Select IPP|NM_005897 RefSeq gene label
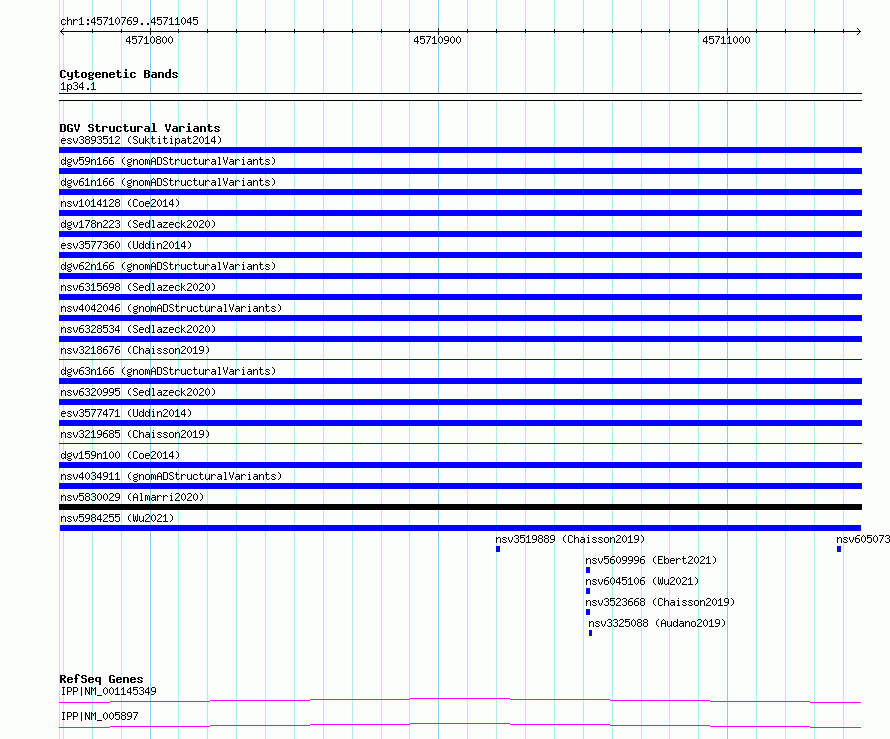 [99, 716]
